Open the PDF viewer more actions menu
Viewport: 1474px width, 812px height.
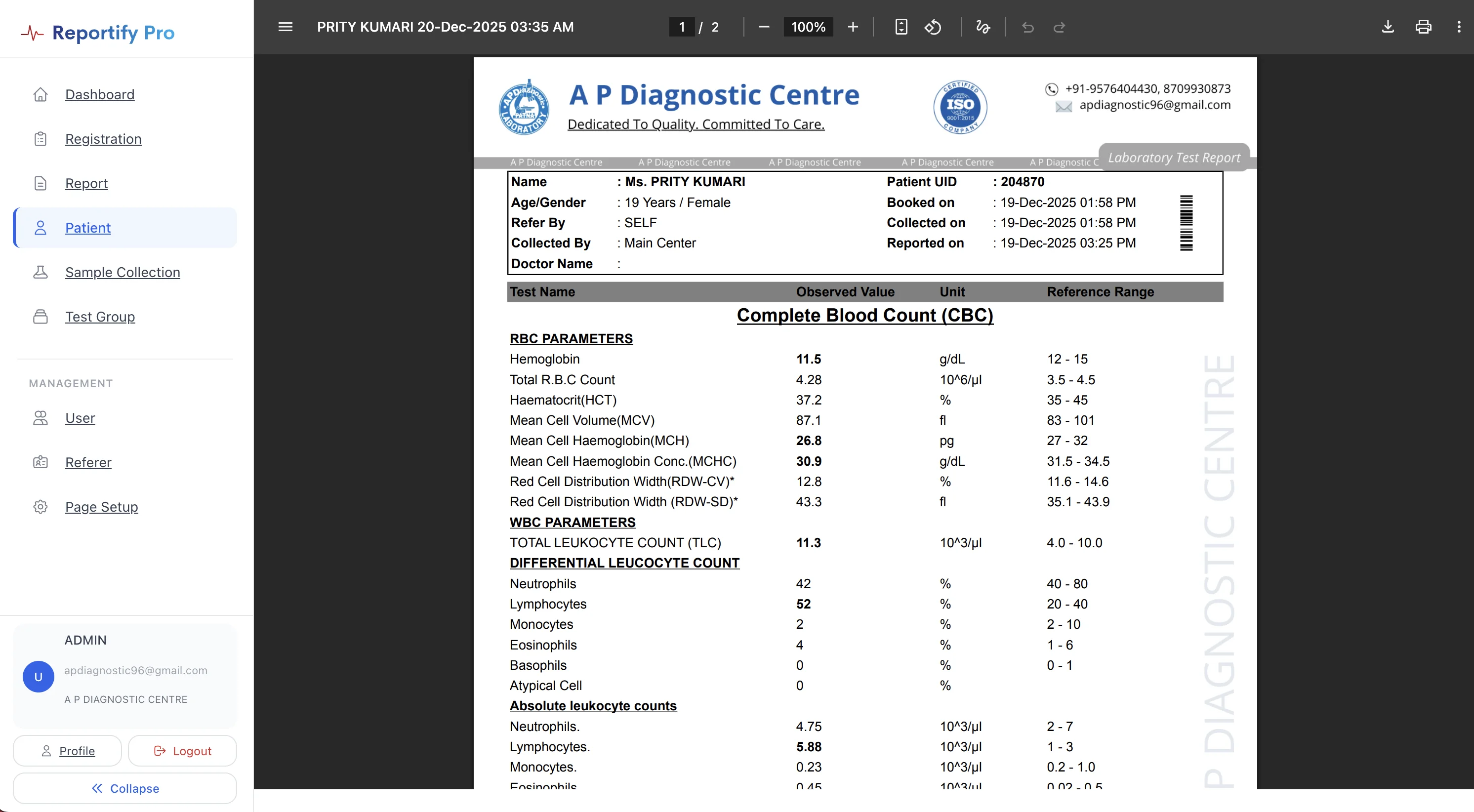[1459, 27]
